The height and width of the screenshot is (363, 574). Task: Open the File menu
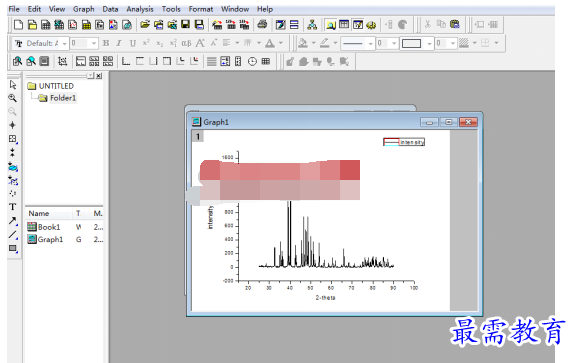click(x=14, y=9)
